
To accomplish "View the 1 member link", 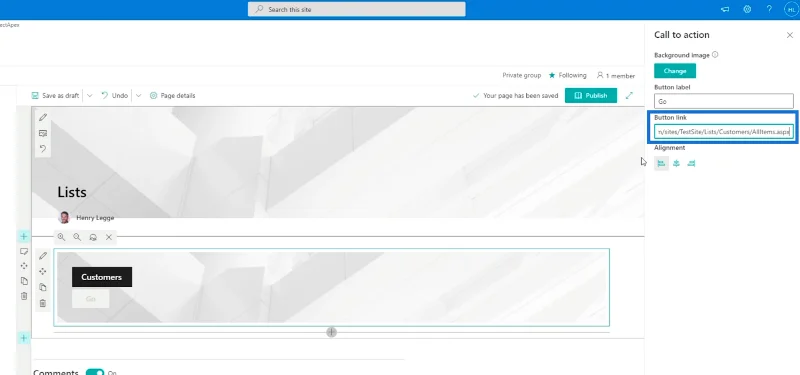I will [x=615, y=76].
